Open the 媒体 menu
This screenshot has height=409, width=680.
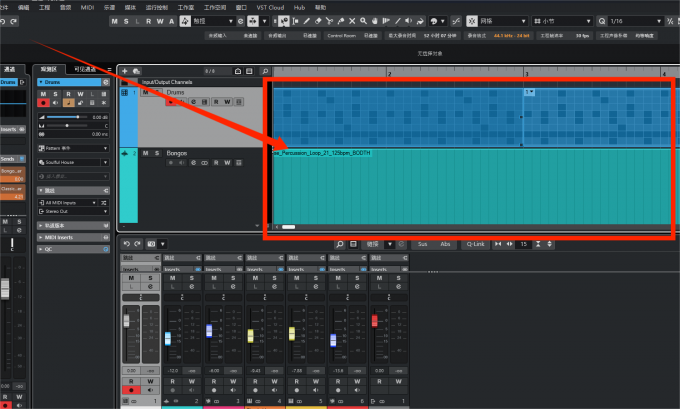(130, 7)
